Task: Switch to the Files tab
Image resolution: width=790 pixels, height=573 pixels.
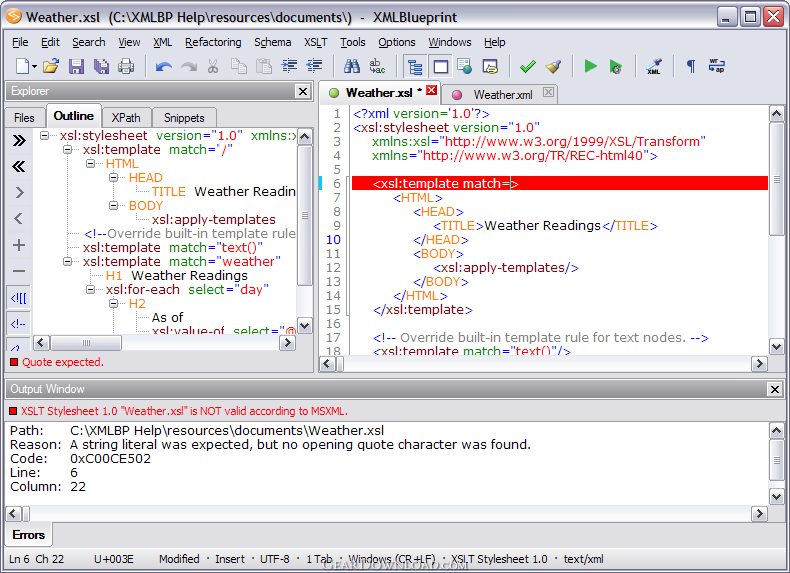Action: (24, 117)
